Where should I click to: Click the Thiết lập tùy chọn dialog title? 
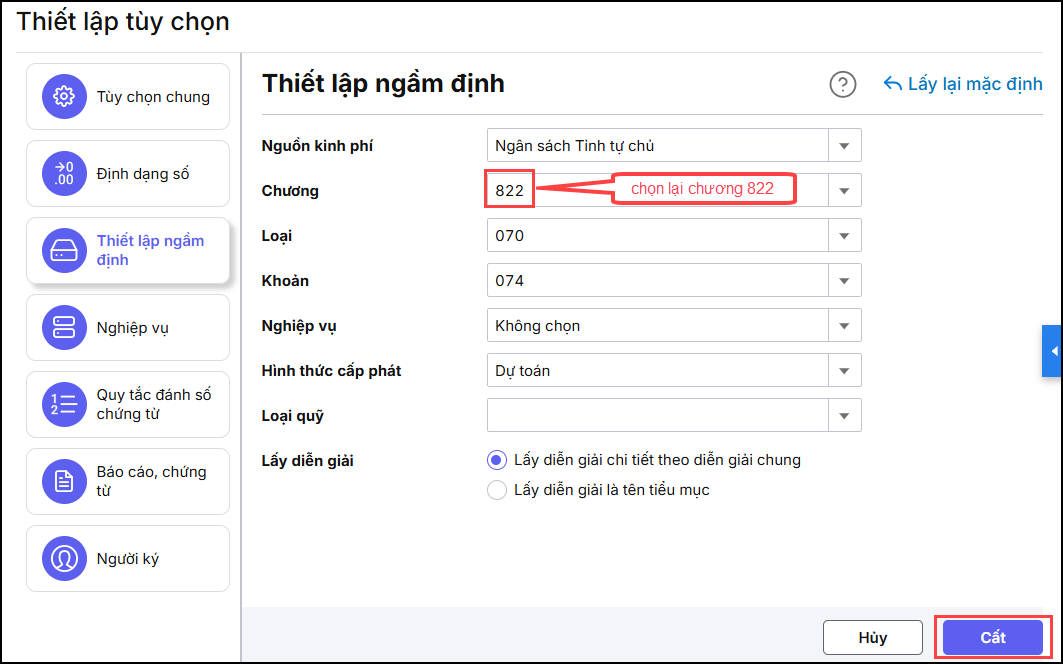(123, 22)
